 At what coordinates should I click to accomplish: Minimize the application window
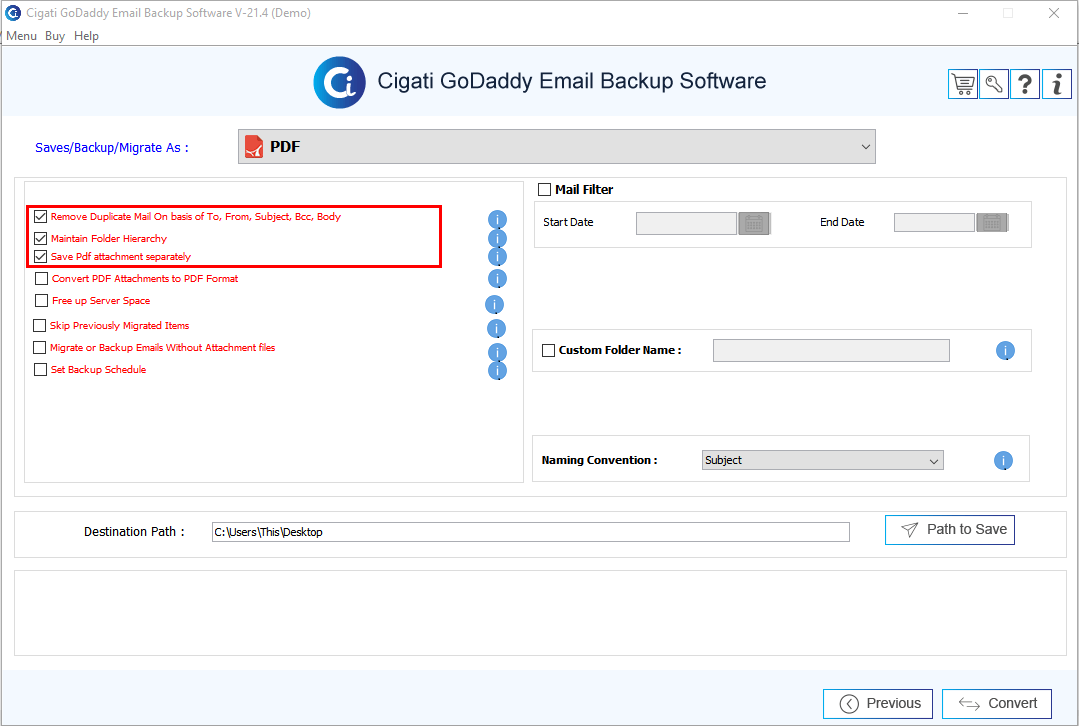pos(963,13)
